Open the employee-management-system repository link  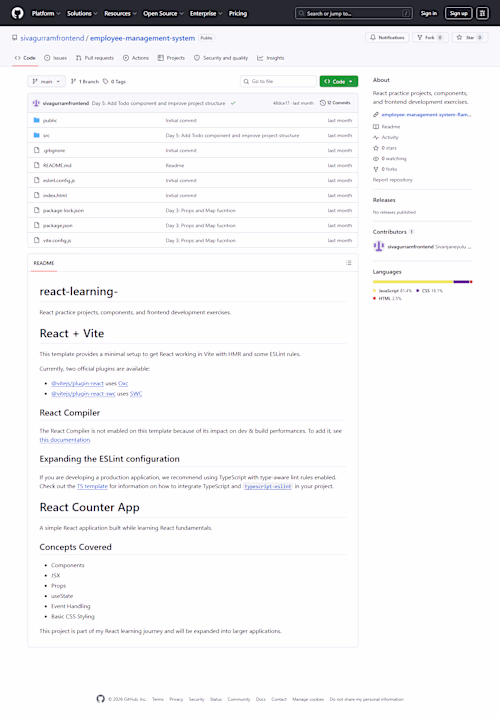(142, 38)
